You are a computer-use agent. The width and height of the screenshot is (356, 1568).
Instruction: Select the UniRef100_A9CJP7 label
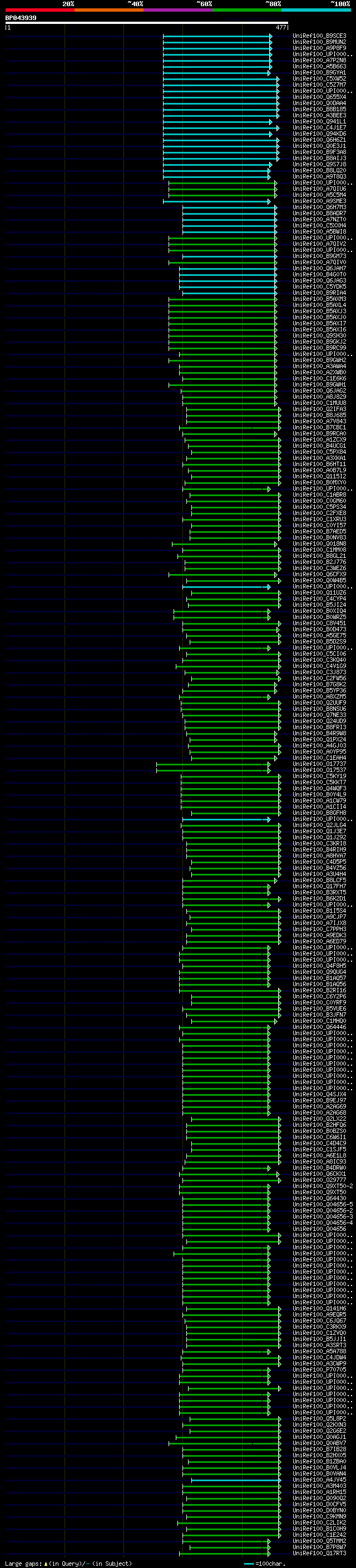click(x=319, y=917)
